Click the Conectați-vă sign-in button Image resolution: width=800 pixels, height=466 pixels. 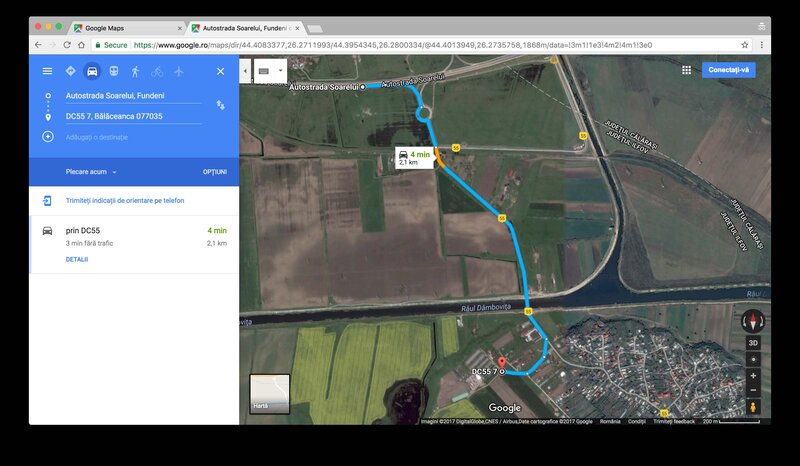point(728,70)
